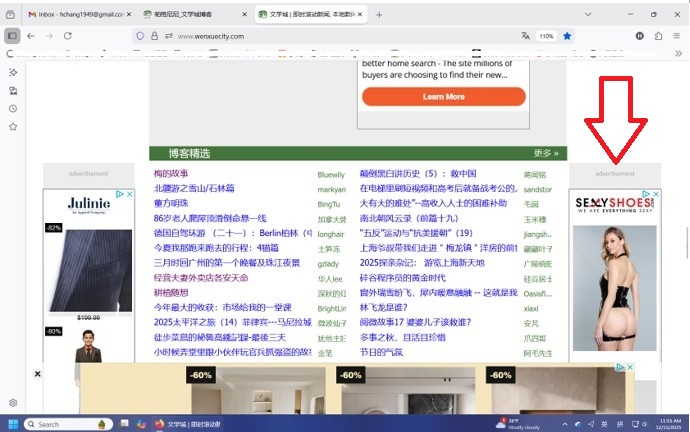Reload the current page
This screenshot has width=690, height=432.
coord(67,36)
